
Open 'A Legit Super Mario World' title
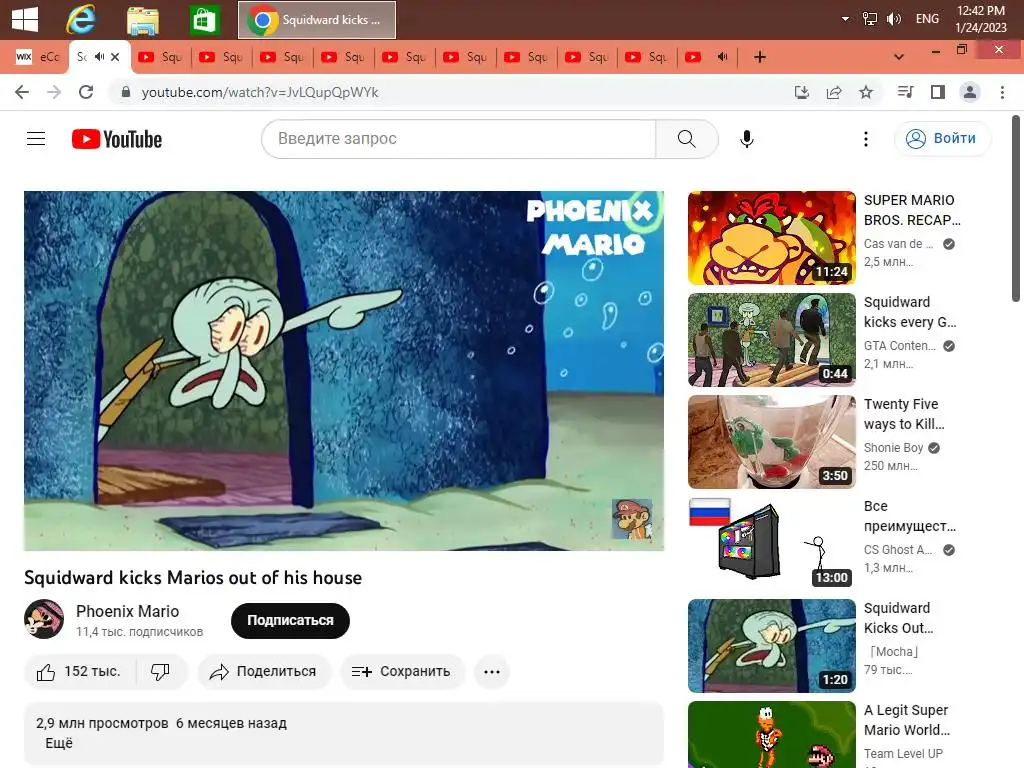pyautogui.click(x=907, y=720)
